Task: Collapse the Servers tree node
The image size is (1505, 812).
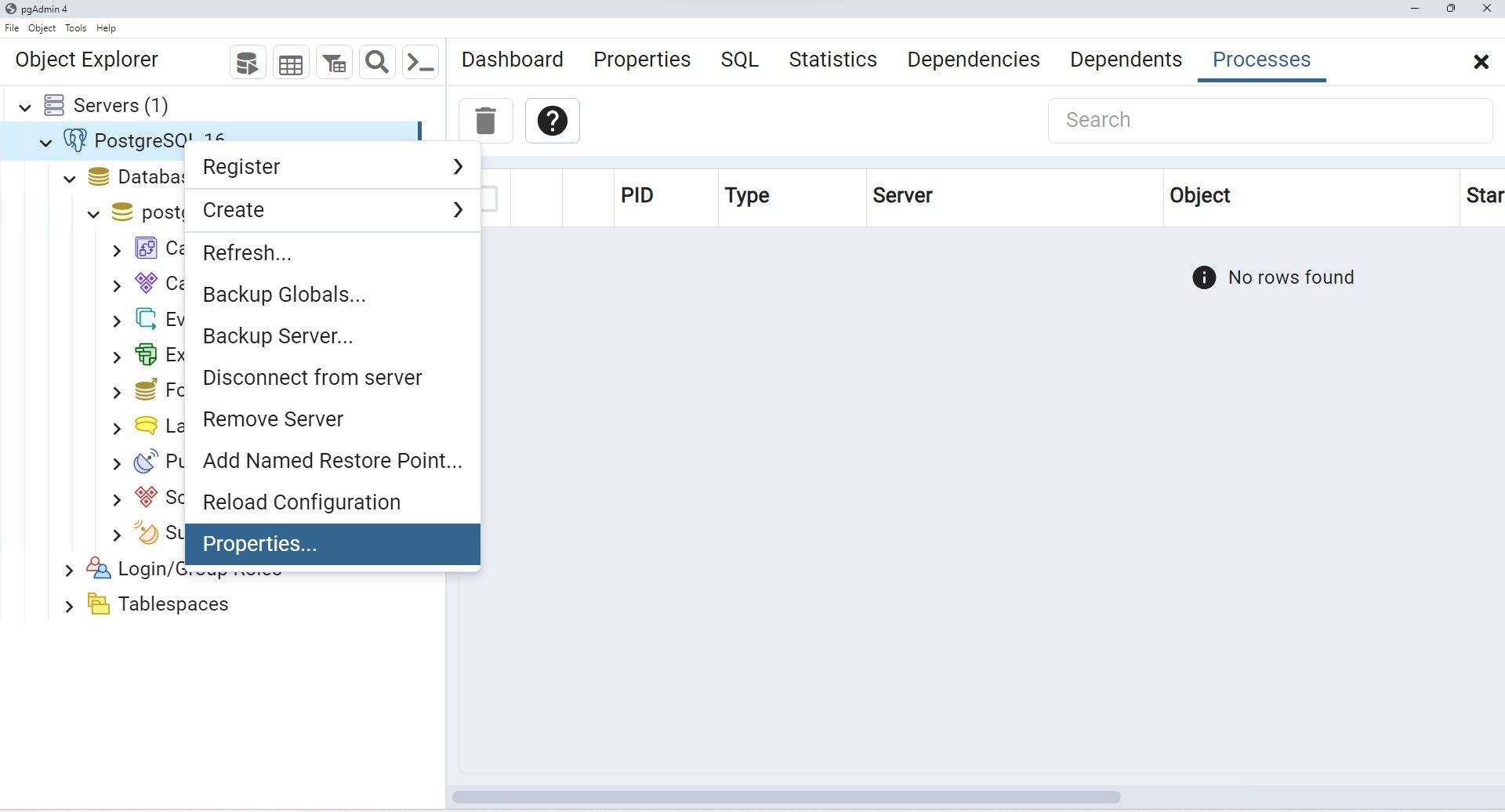Action: 25,107
